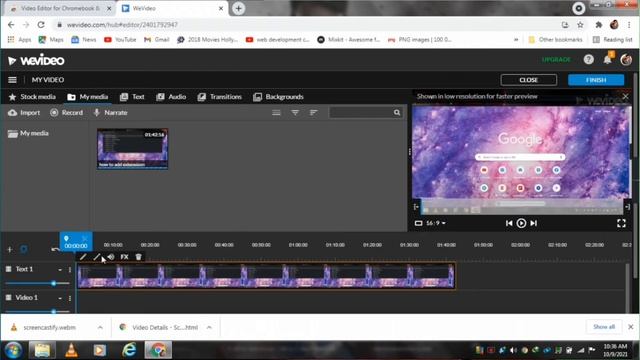The height and width of the screenshot is (360, 640).
Task: Select the clip on the Text 1 timeline track
Action: 266,276
